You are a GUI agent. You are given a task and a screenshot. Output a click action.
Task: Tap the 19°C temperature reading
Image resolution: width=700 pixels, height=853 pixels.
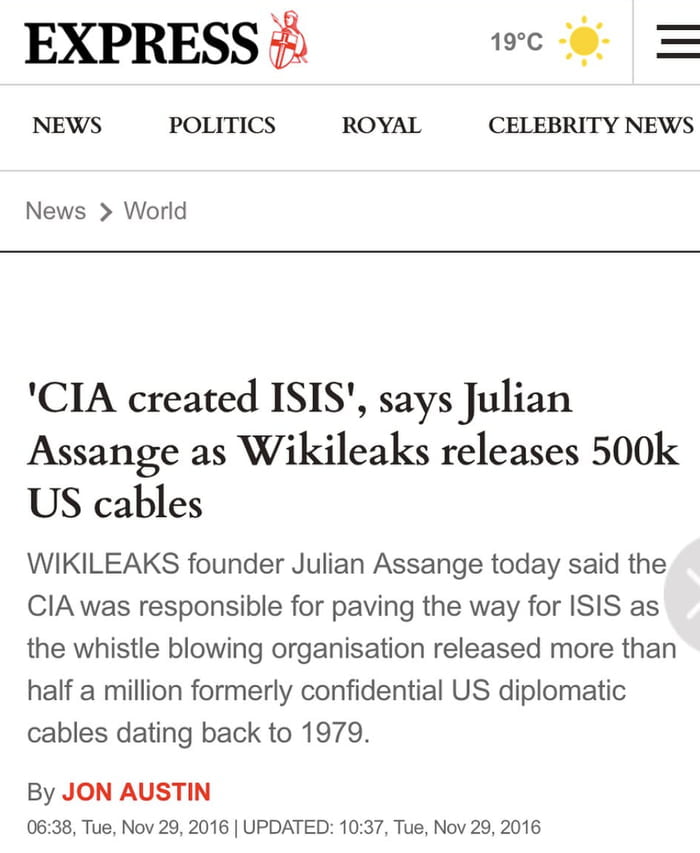pyautogui.click(x=516, y=42)
